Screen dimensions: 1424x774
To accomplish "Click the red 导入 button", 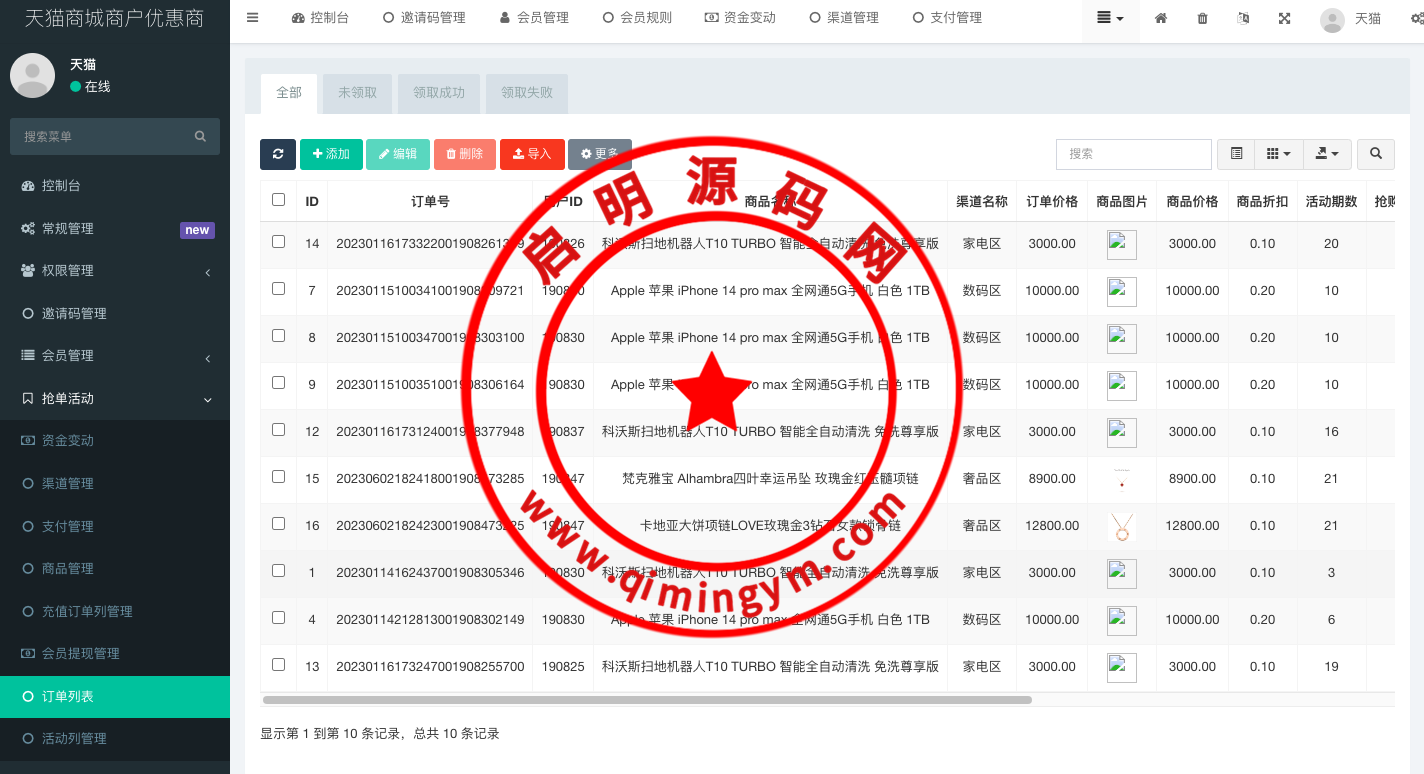I will coord(532,154).
